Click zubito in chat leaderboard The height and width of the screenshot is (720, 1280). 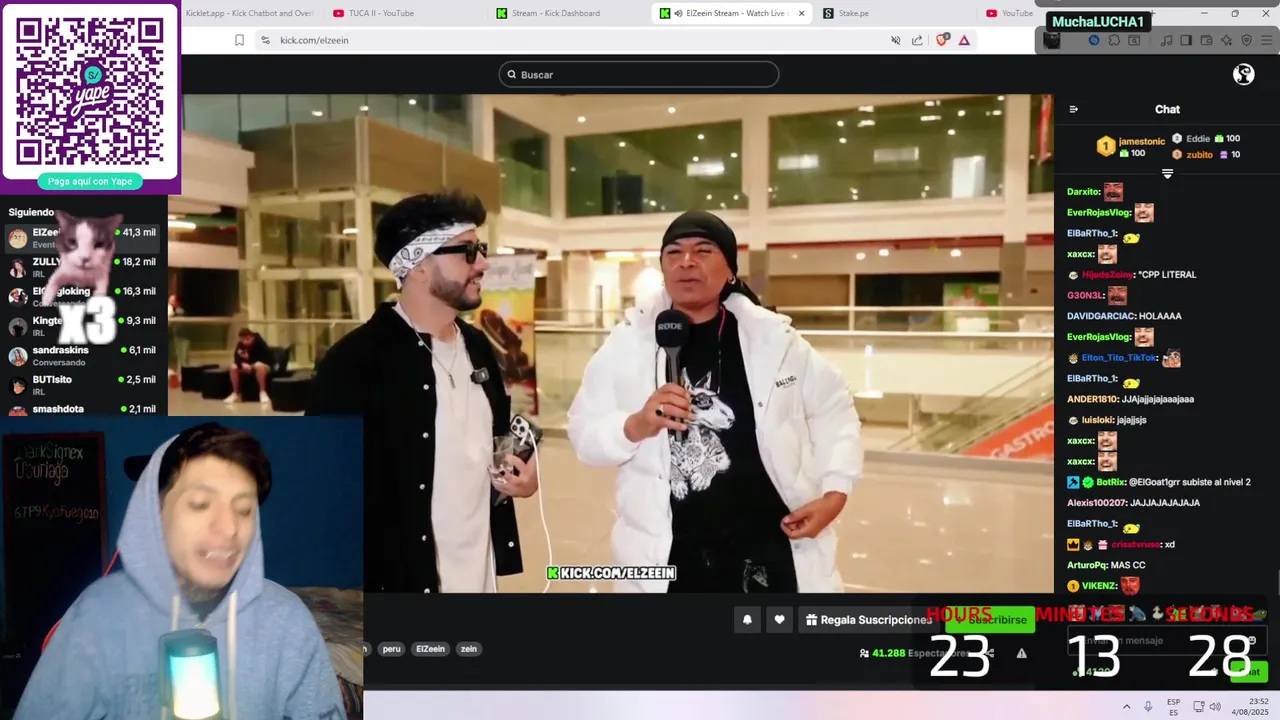[x=1199, y=155]
